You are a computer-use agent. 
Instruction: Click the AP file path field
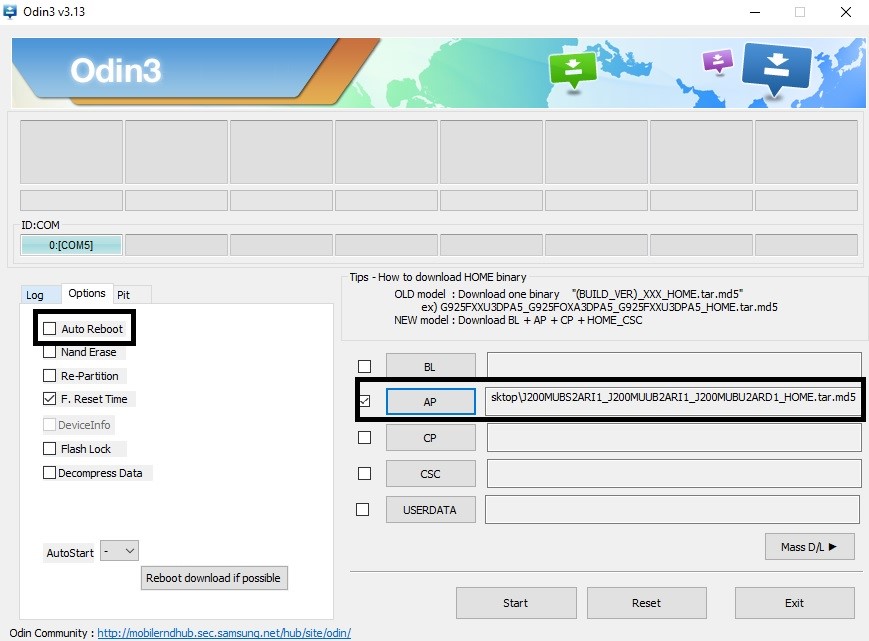(672, 397)
